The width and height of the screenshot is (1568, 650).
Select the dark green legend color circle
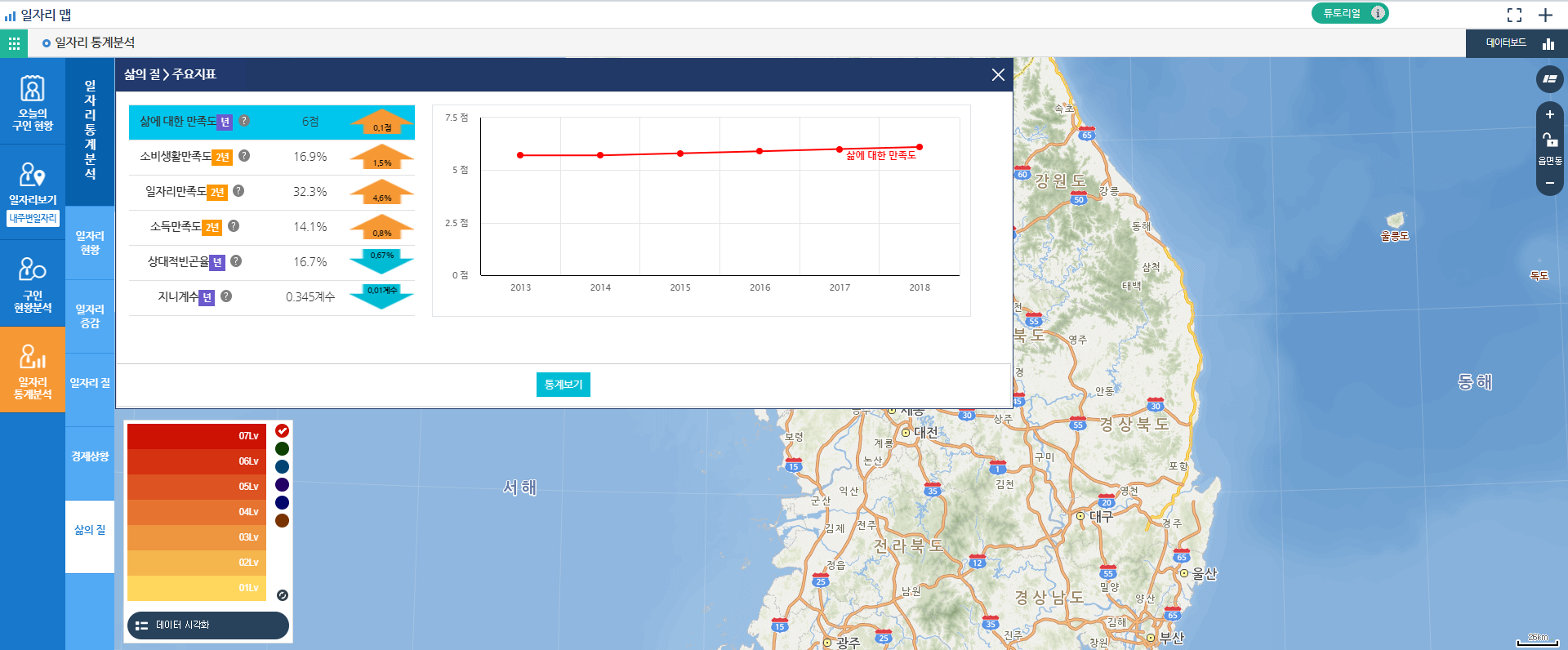click(282, 449)
